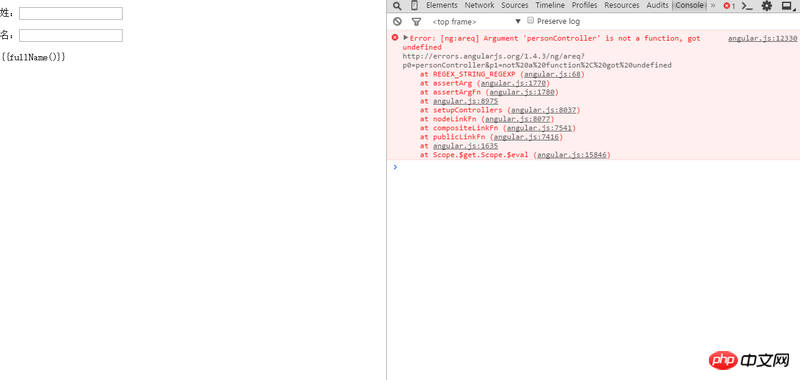Expand the error message disclosure triangle
Image resolution: width=800 pixels, height=380 pixels.
406,38
